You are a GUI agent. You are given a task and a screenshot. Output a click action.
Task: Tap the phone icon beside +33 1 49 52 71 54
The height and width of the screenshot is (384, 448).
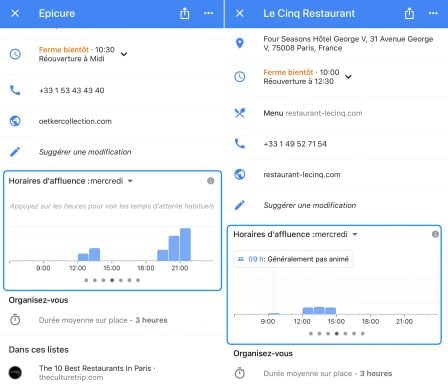(x=240, y=144)
